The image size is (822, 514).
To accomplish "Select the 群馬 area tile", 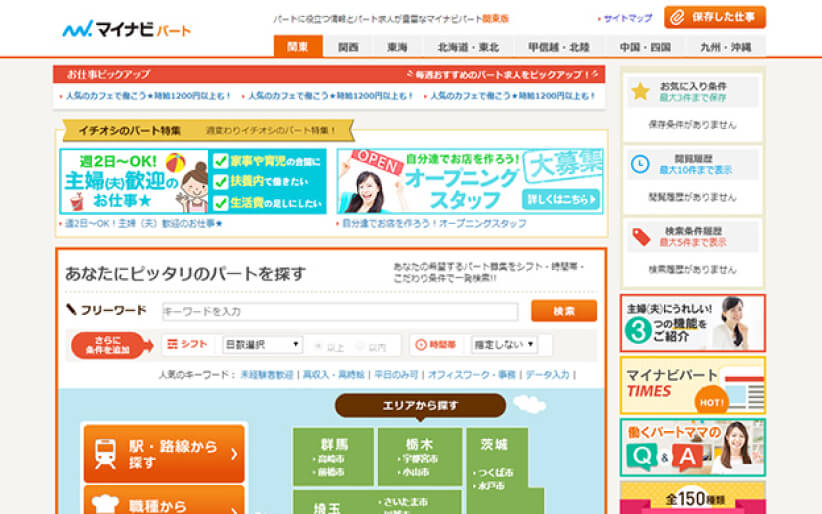I will coord(333,457).
